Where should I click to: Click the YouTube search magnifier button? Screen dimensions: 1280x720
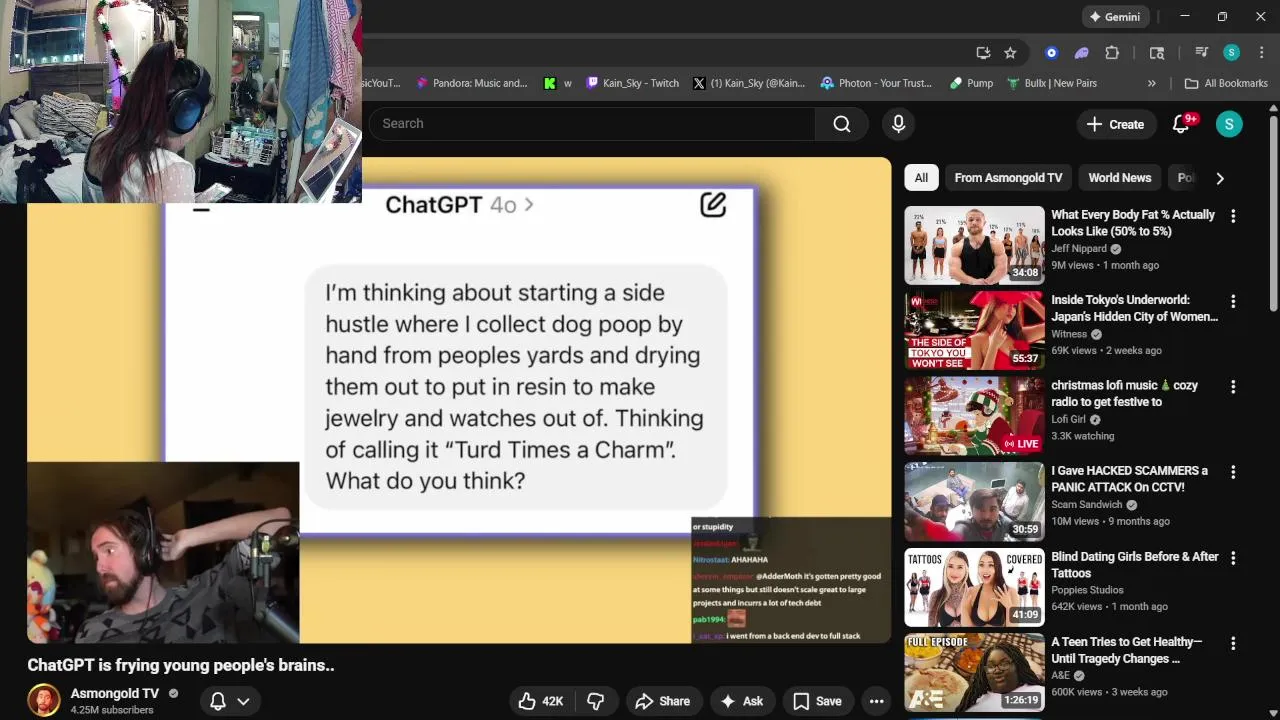pos(842,123)
